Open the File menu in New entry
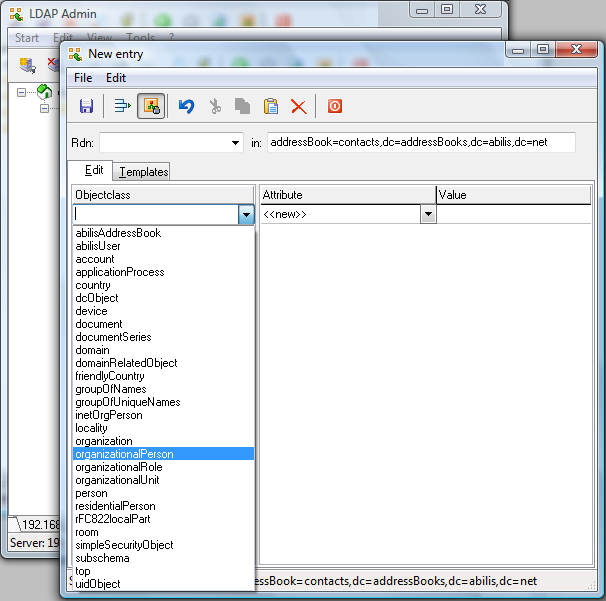The height and width of the screenshot is (601, 606). pos(83,78)
